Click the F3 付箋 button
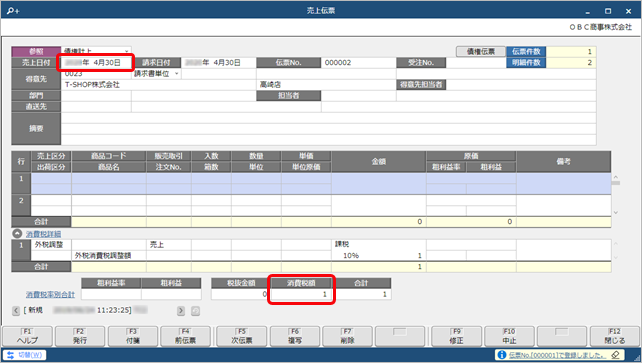 pos(133,336)
